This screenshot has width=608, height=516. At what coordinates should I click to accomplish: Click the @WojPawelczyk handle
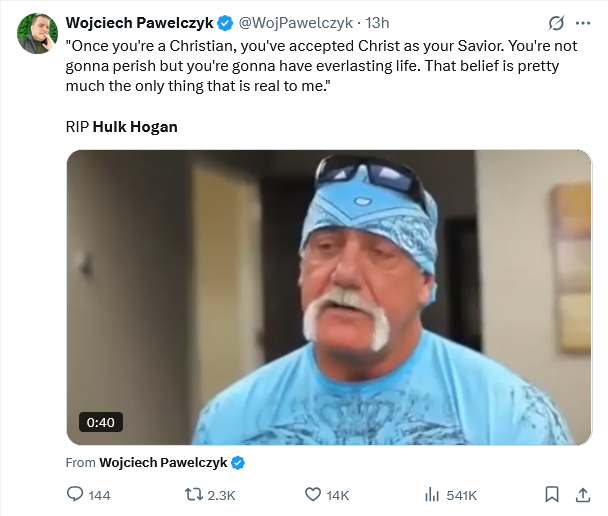[295, 23]
